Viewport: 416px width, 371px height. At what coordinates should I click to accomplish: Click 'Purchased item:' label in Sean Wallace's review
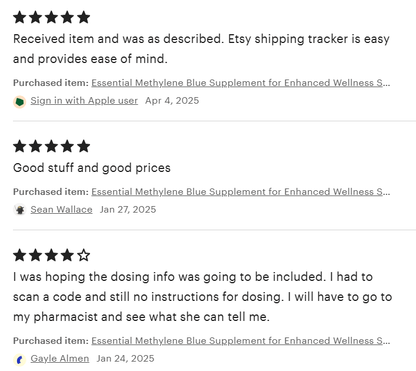51,192
